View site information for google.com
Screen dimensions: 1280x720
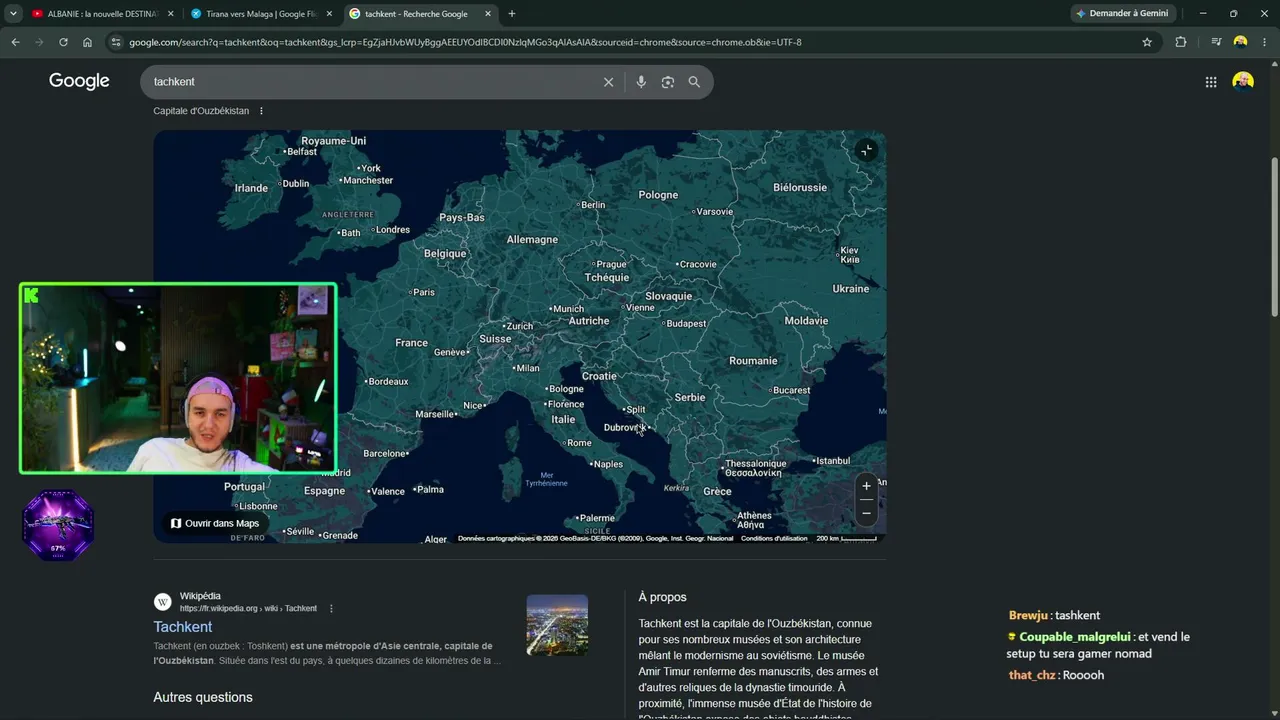[116, 42]
